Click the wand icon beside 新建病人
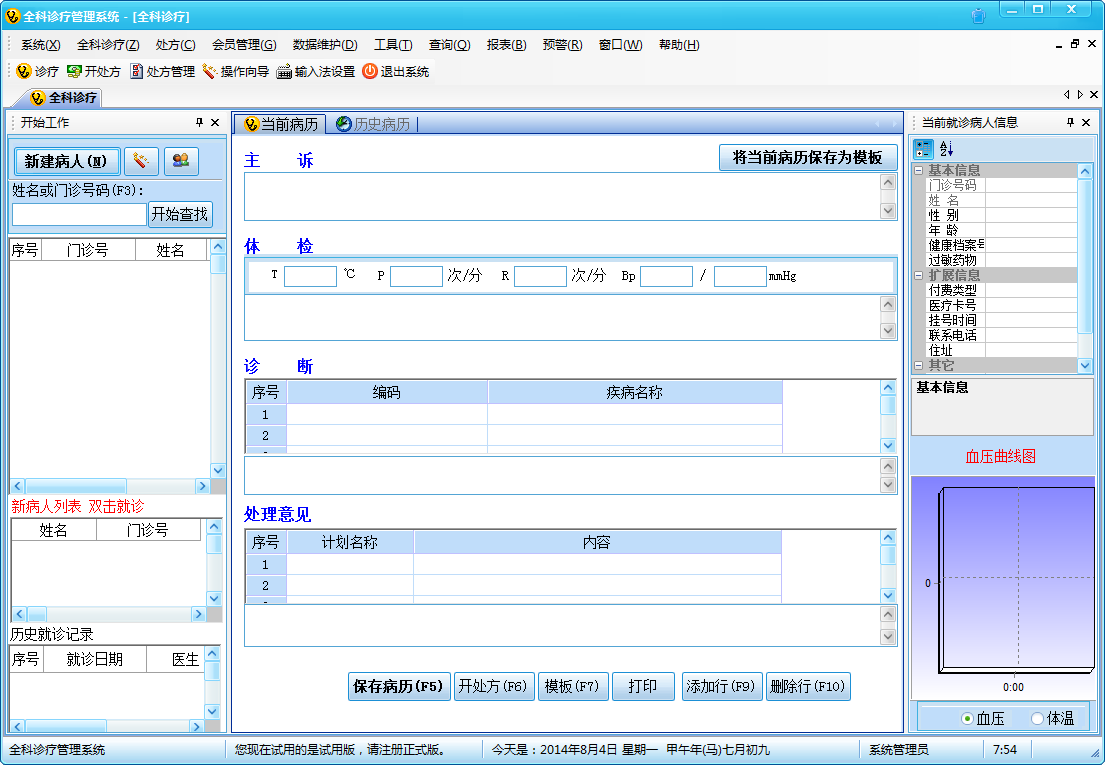 coord(141,161)
